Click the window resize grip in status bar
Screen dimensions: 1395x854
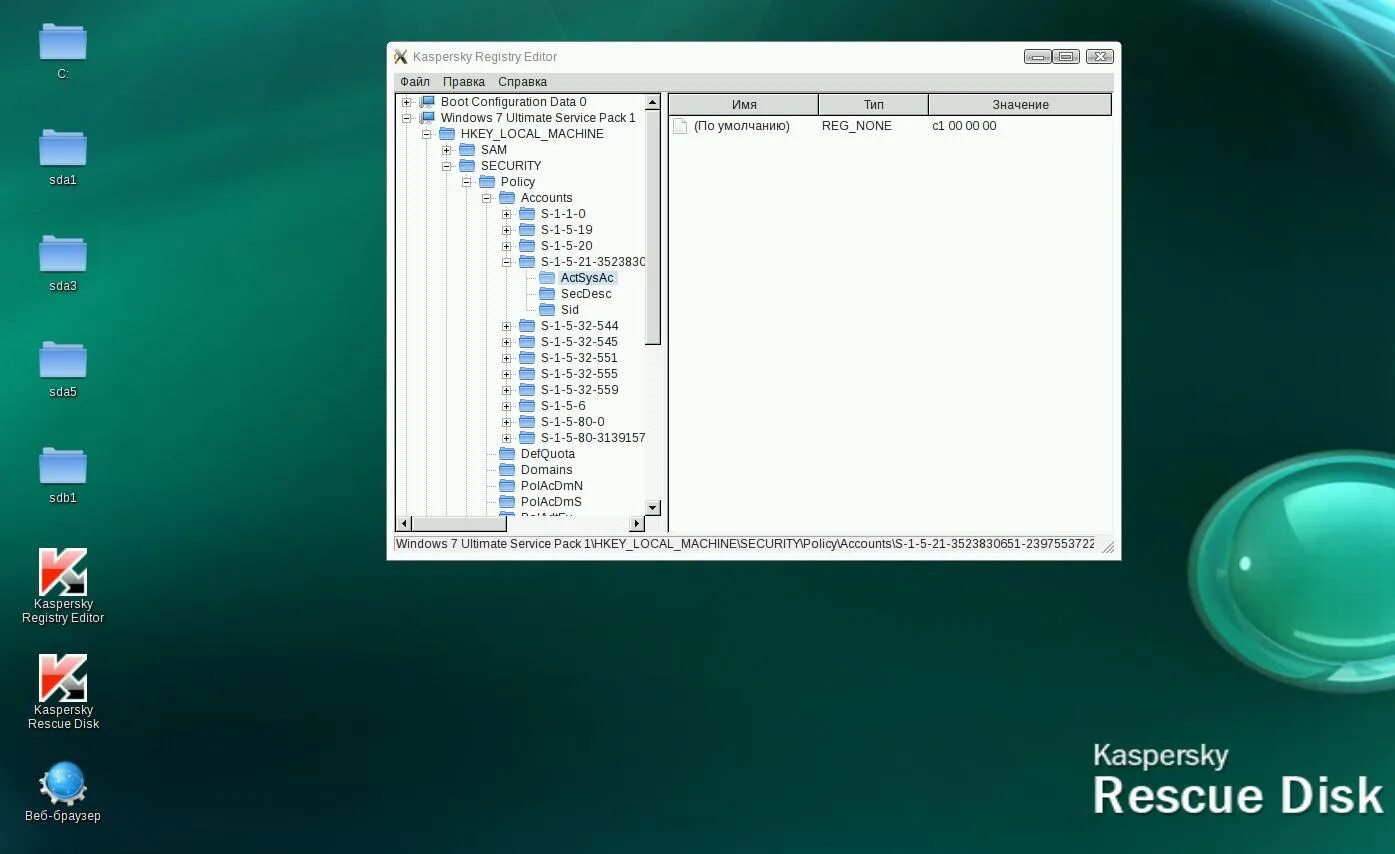point(1107,546)
